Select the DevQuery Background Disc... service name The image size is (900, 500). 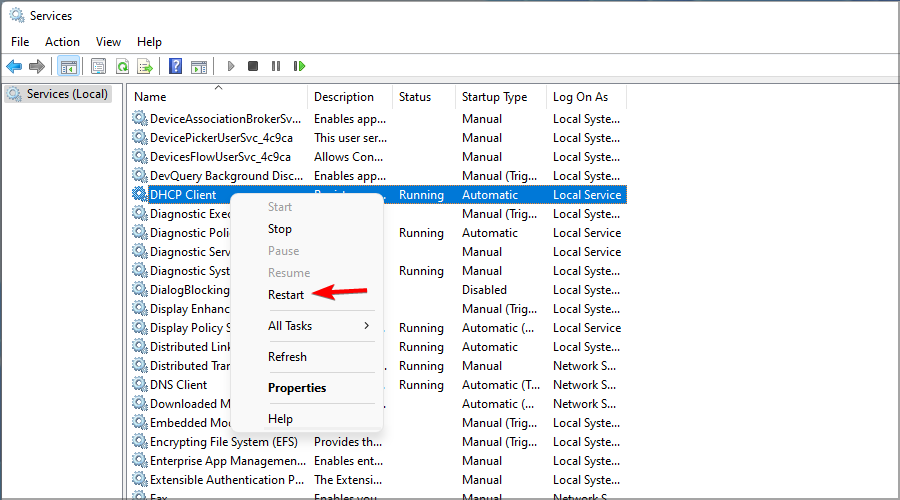coord(227,176)
